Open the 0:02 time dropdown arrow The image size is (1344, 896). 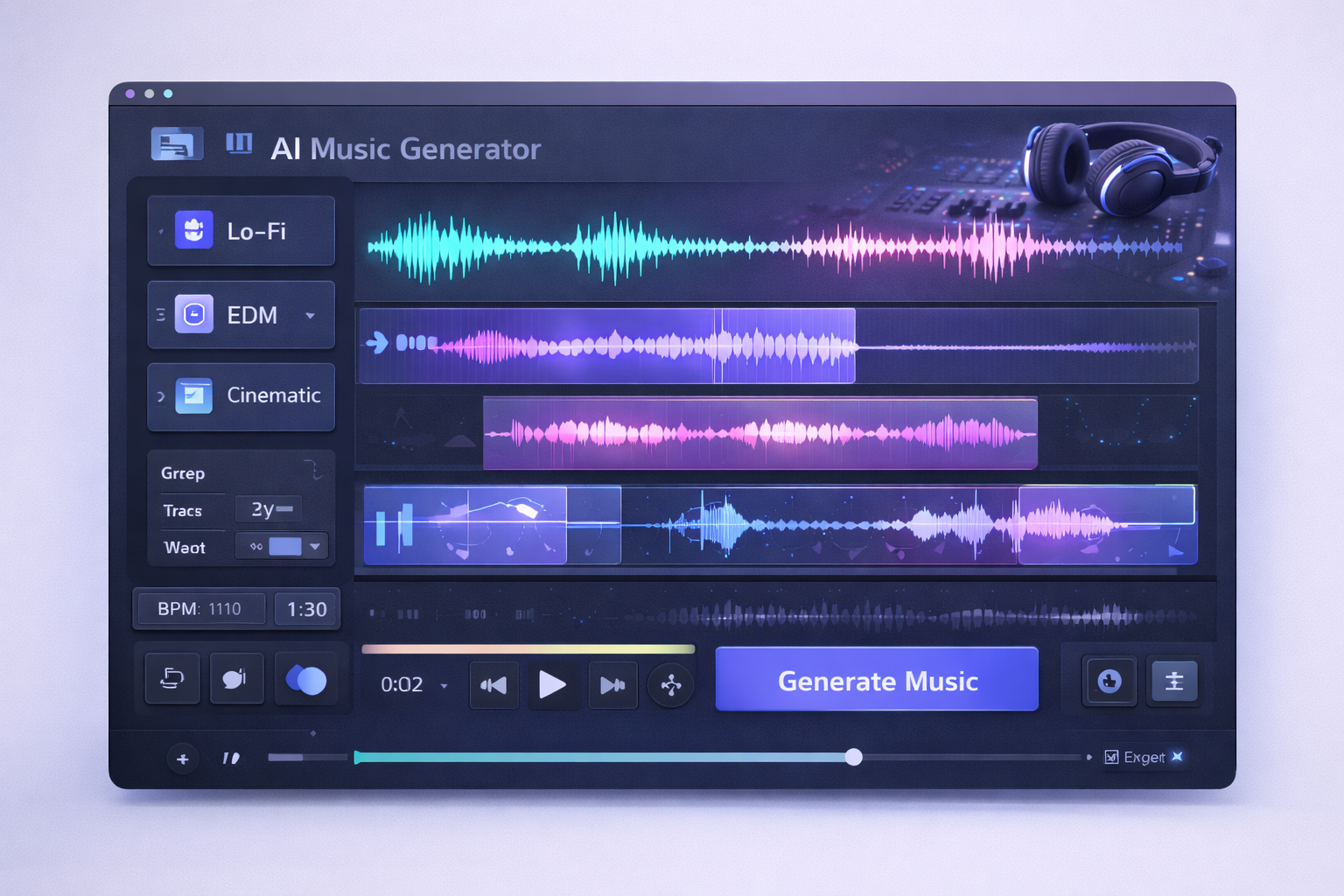click(x=444, y=686)
